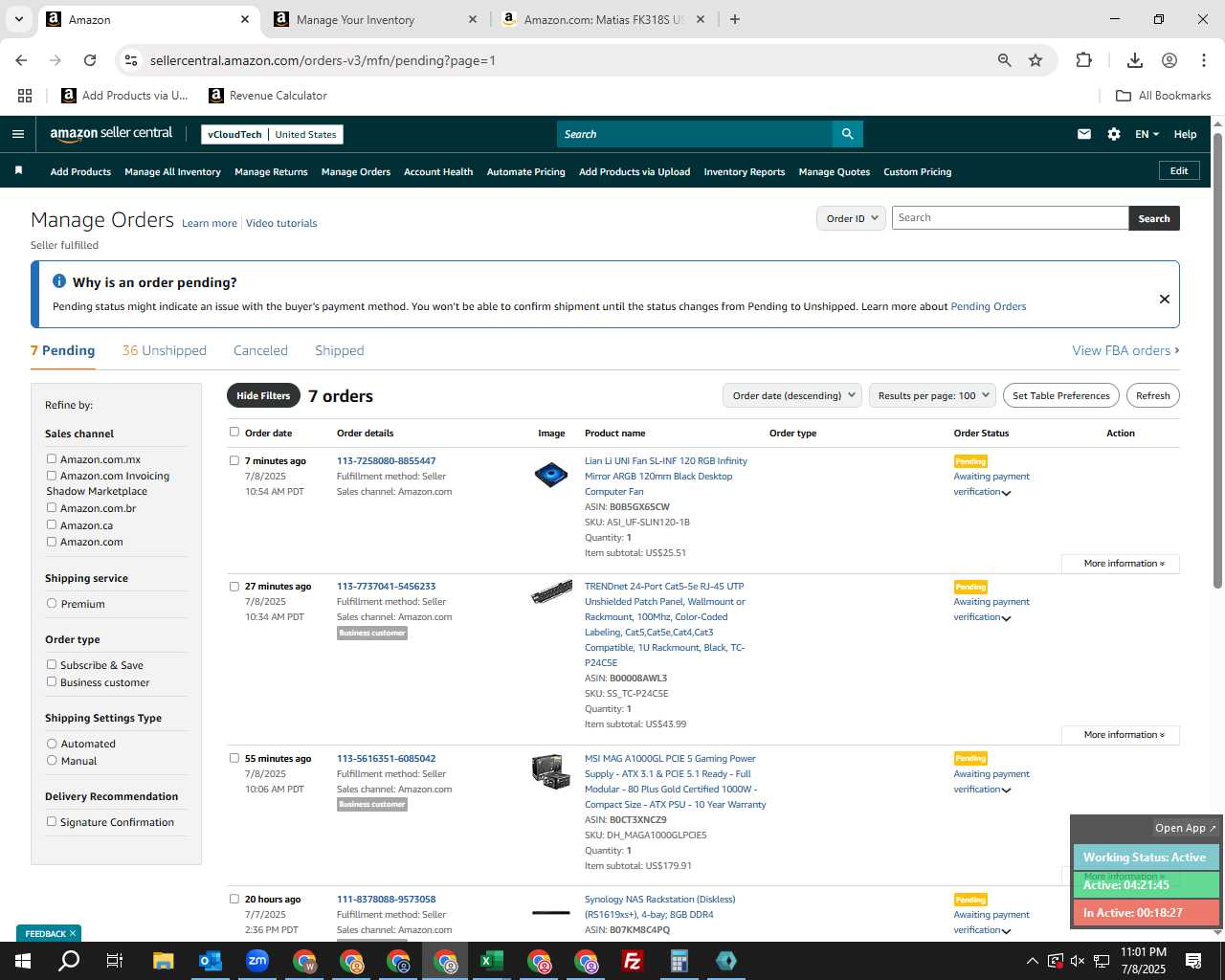The image size is (1225, 980).
Task: Check the Amazon.com.br sales channel filter
Action: 52,507
